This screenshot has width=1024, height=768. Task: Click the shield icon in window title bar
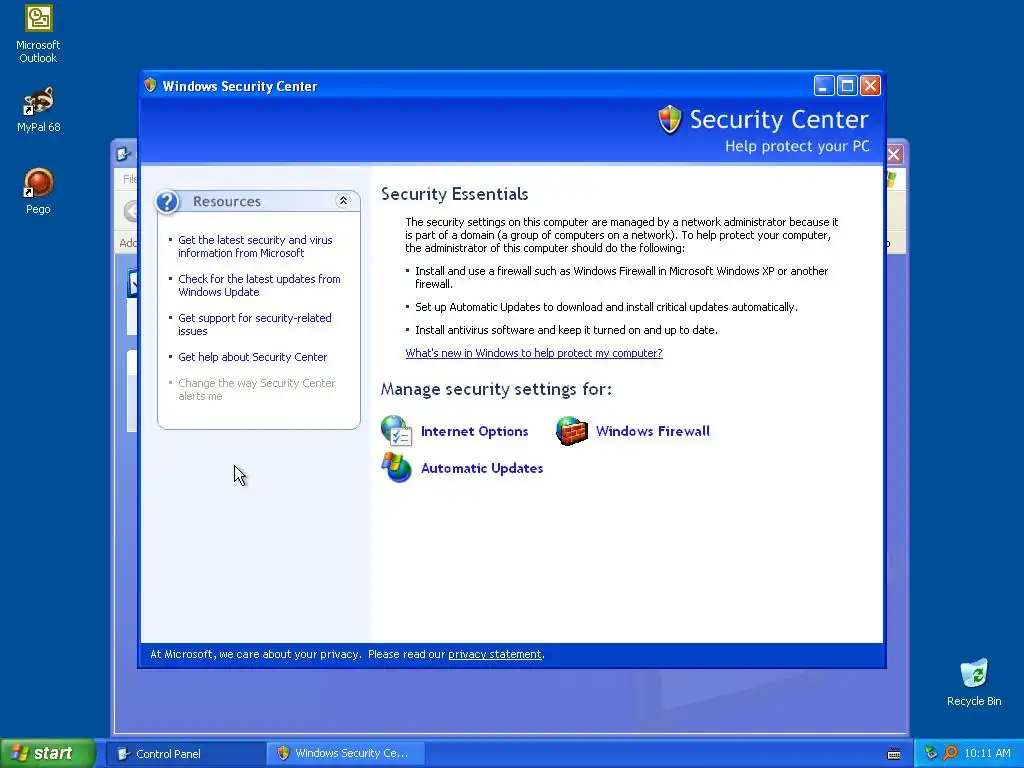(151, 85)
